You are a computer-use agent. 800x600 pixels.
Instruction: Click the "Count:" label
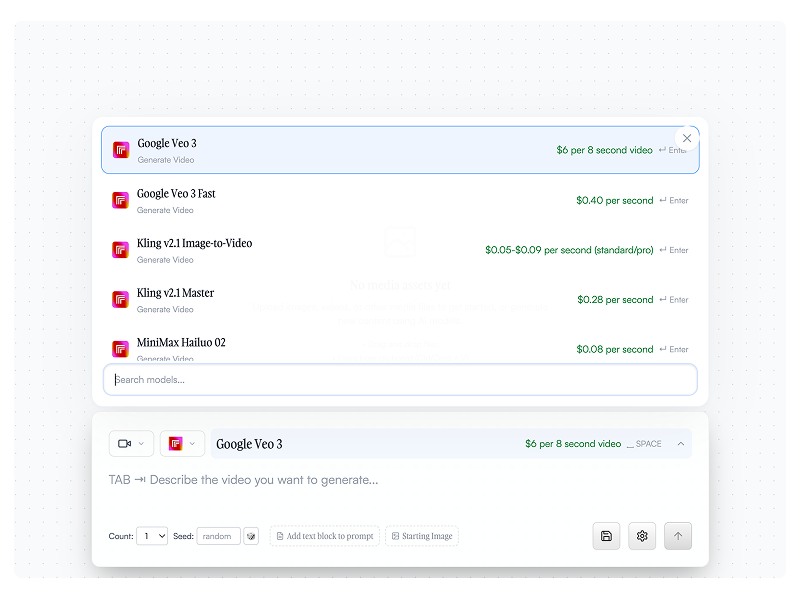coord(121,536)
